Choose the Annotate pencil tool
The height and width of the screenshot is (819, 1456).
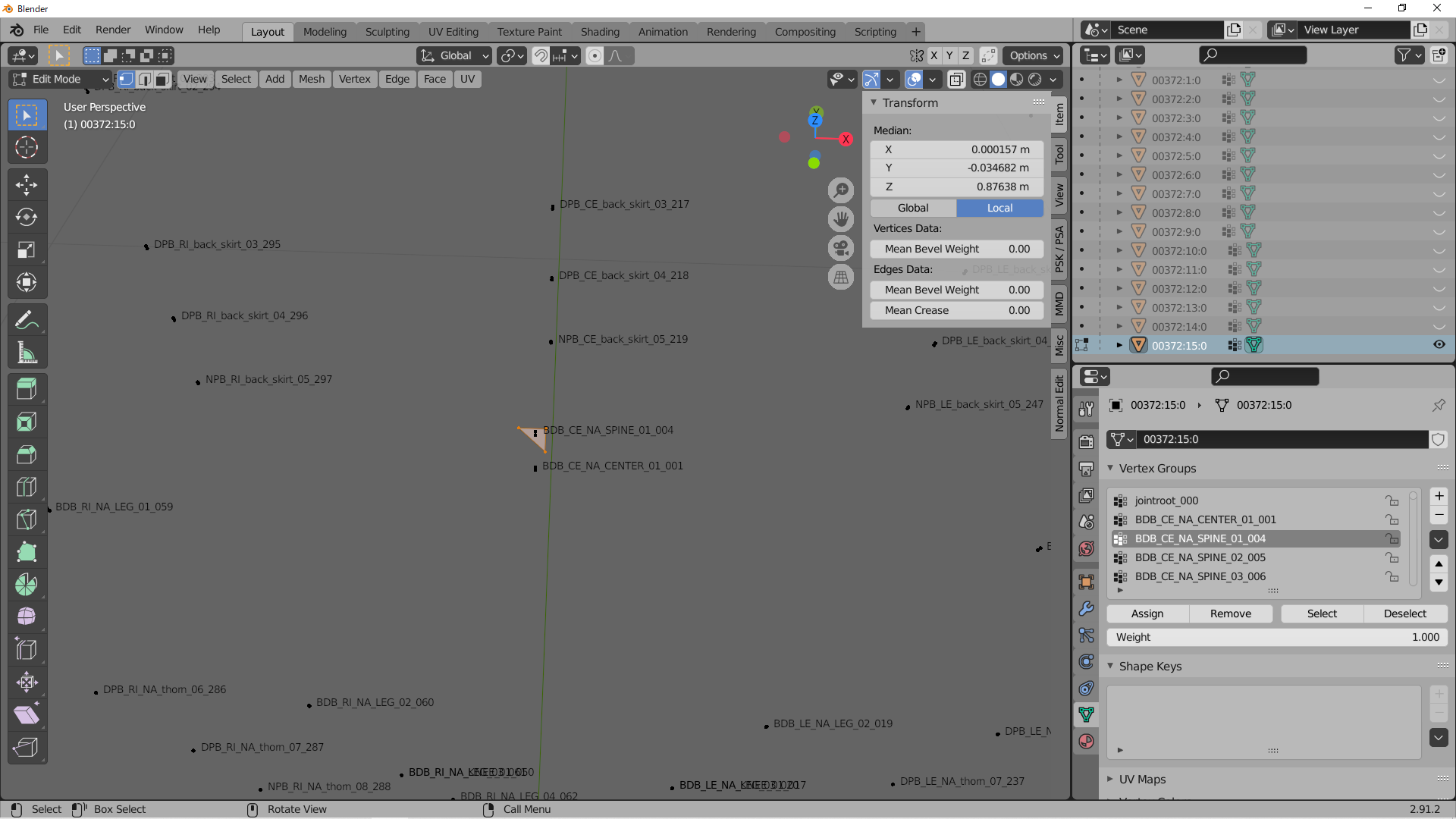click(27, 320)
